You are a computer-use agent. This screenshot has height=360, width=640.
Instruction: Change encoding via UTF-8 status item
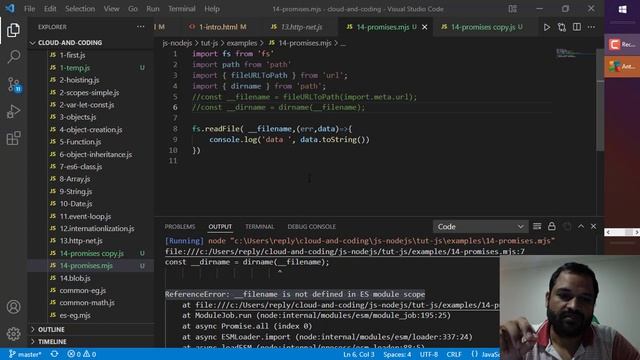click(x=429, y=354)
